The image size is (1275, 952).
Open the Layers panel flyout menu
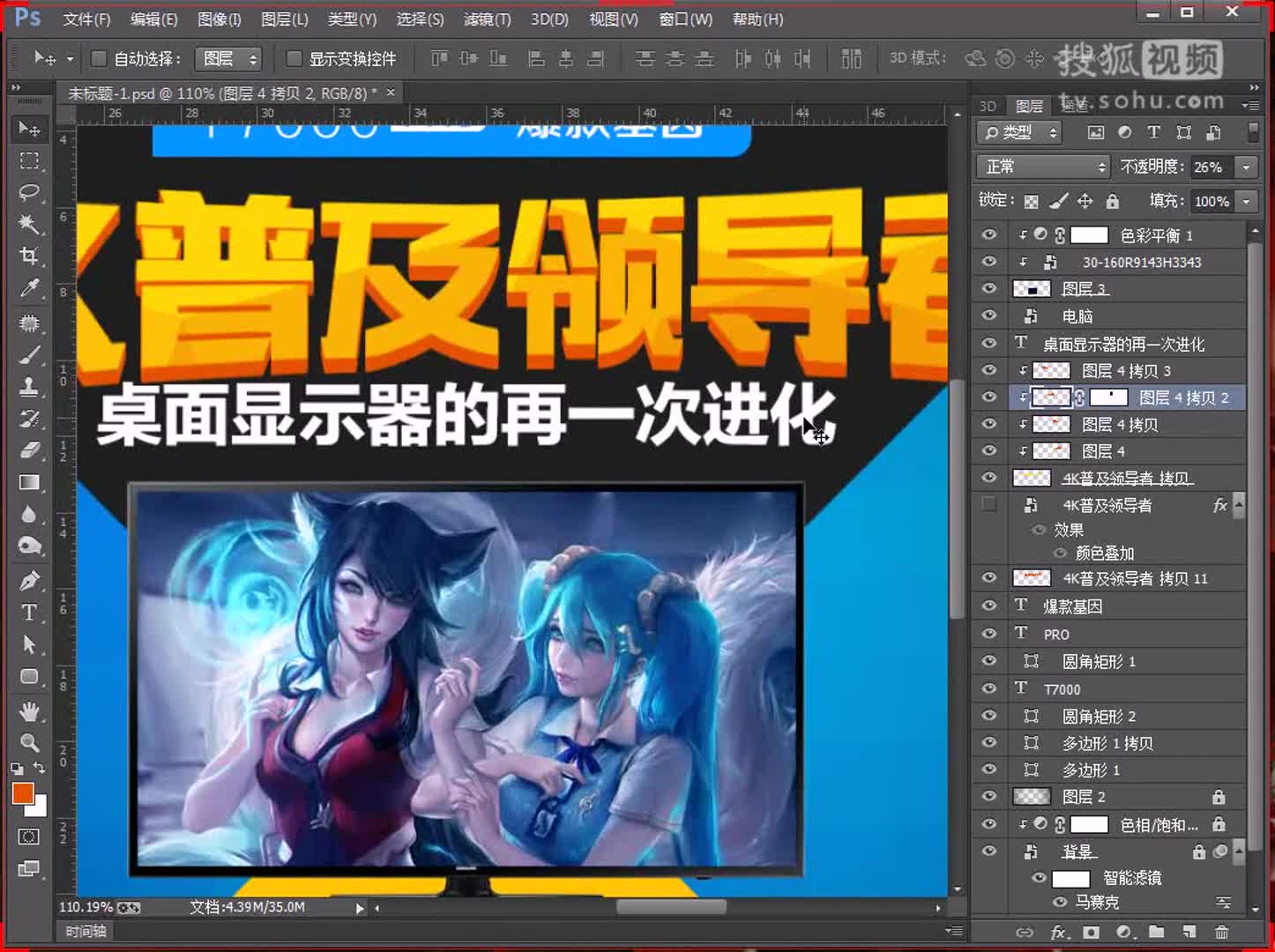(1250, 106)
